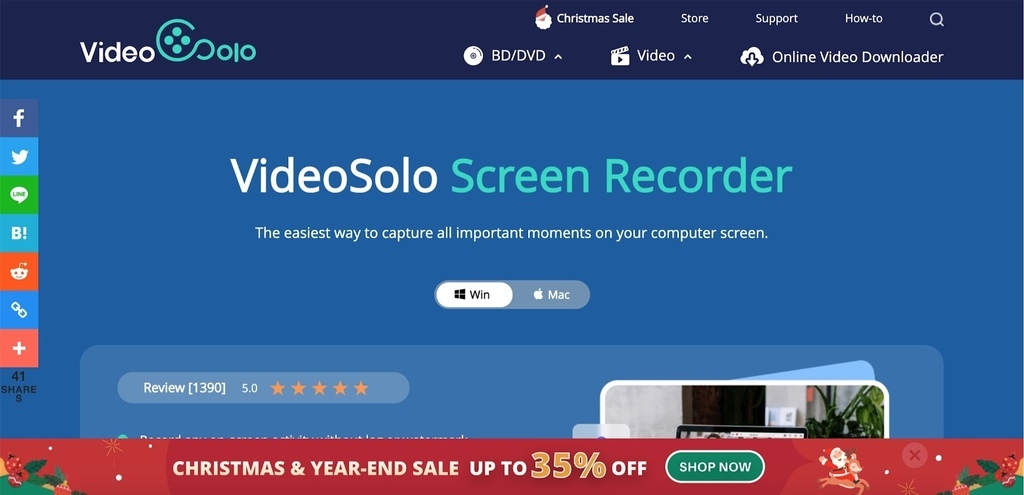Go to How-to page
Viewport: 1024px width, 495px height.
863,18
